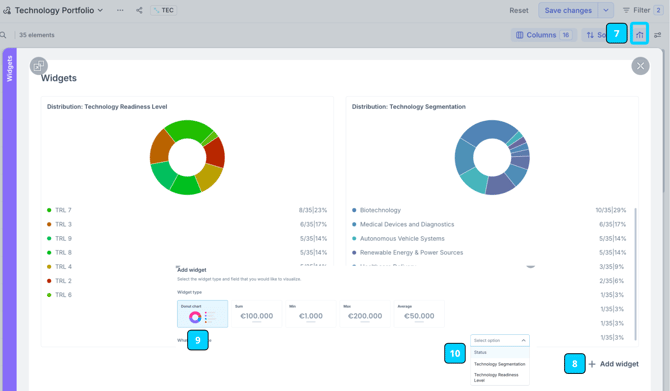670x391 pixels.
Task: Open the Save changes arrow dropdown
Action: coord(605,10)
